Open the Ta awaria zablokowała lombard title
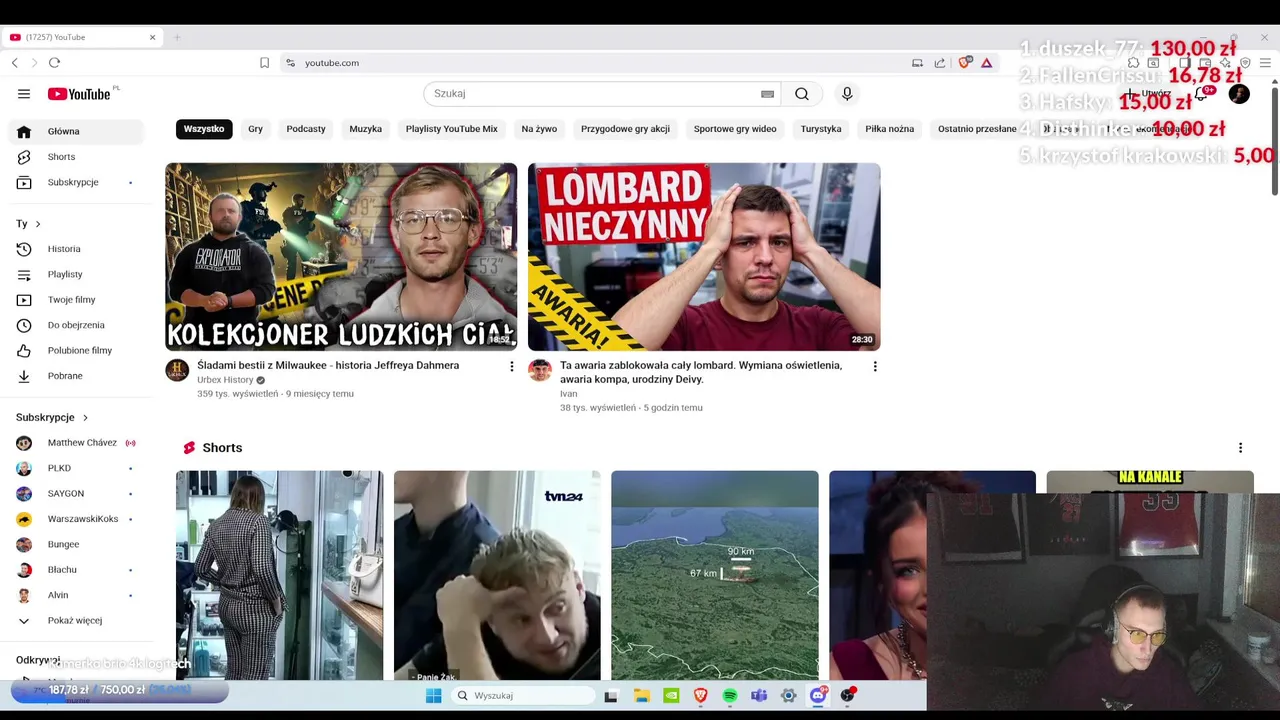 coord(701,372)
